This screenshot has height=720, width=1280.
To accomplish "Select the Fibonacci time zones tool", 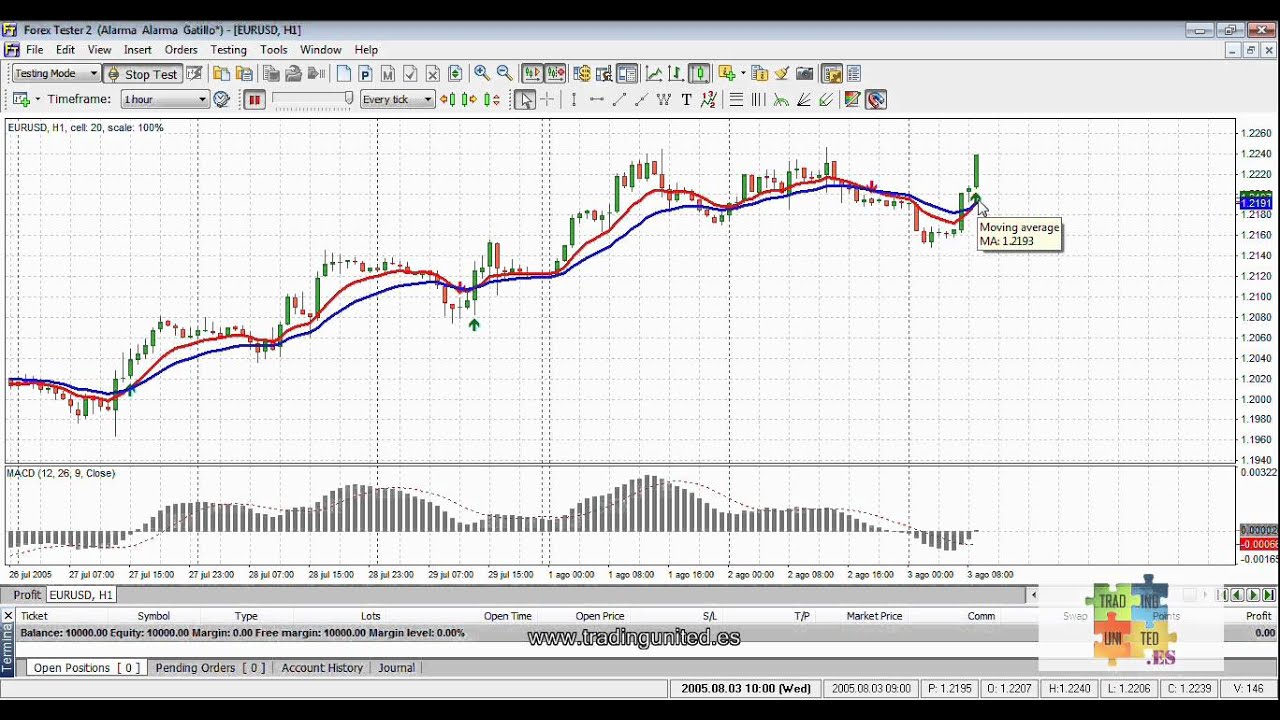I will click(758, 99).
